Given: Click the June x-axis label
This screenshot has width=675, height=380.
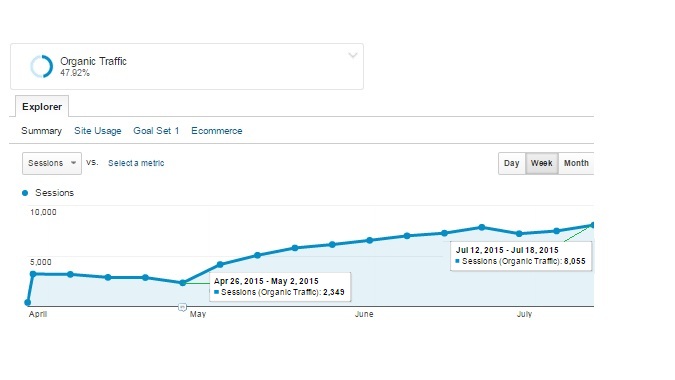Looking at the screenshot, I should pyautogui.click(x=364, y=314).
